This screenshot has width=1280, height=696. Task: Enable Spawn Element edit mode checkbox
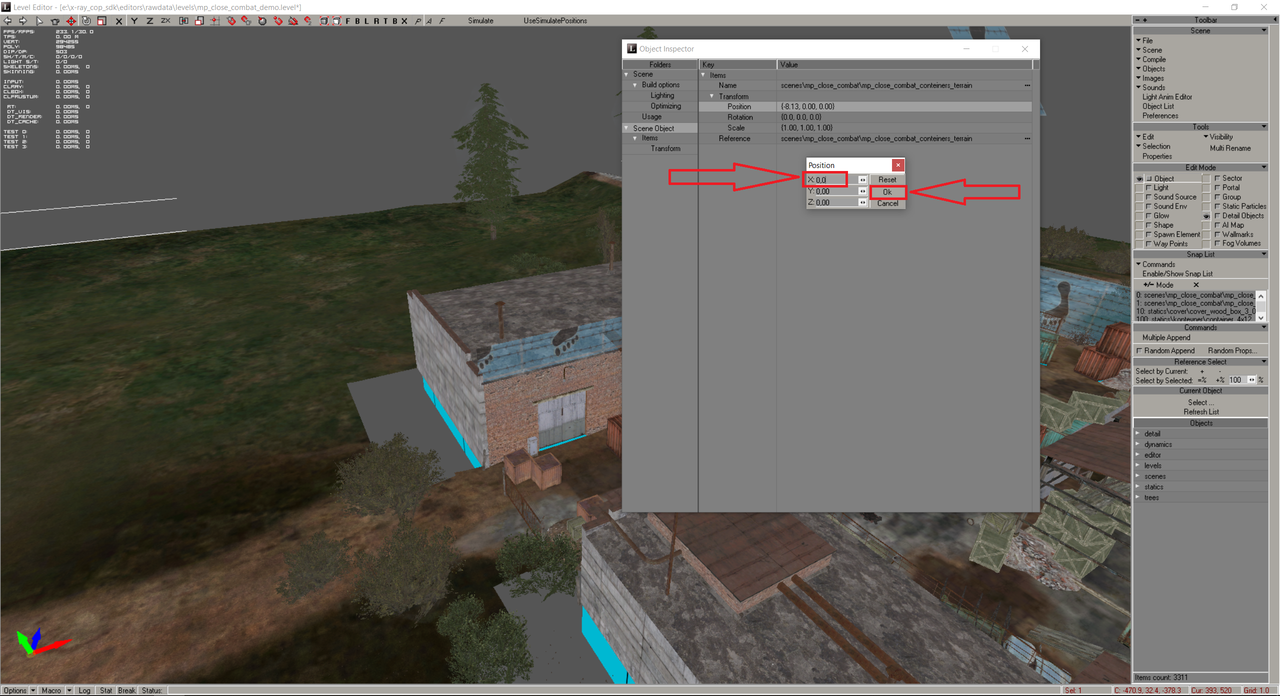pos(1150,234)
